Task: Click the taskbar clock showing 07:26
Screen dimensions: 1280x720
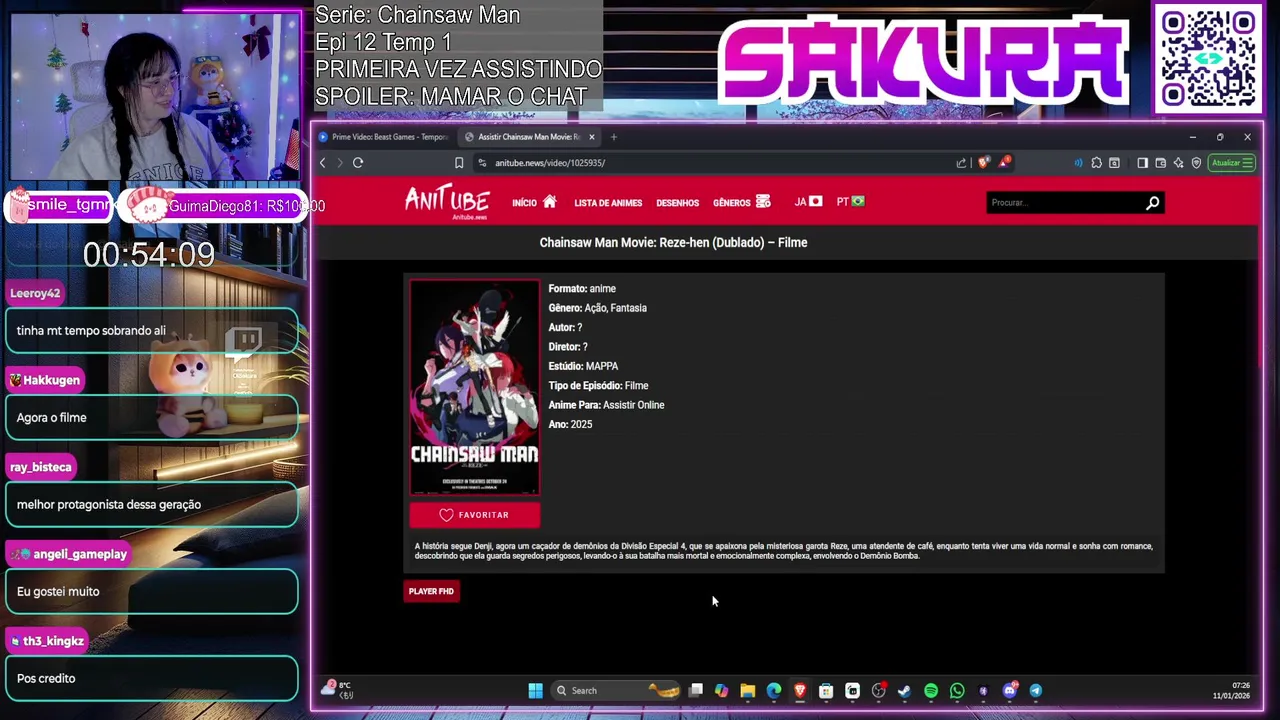Action: [x=1231, y=690]
